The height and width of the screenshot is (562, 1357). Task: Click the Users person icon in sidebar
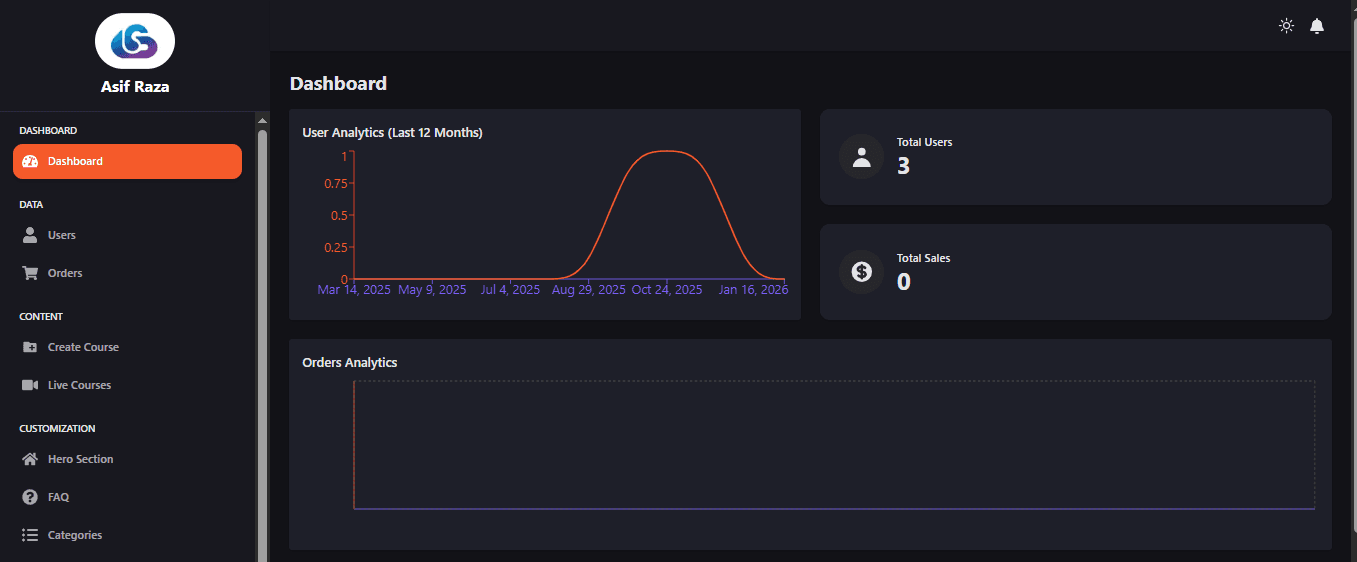pos(30,235)
